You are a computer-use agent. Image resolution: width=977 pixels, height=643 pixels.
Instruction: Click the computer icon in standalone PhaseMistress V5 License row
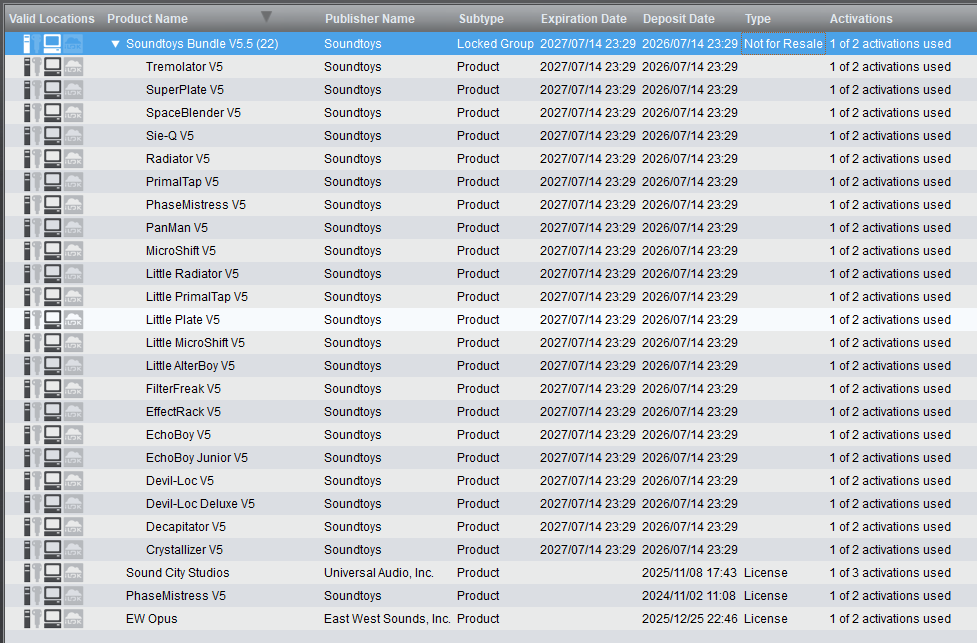[52, 597]
